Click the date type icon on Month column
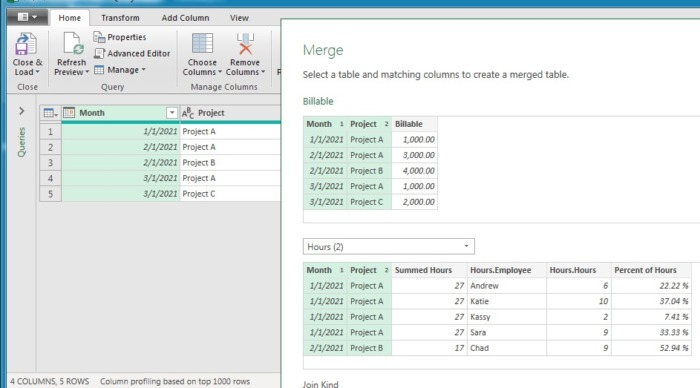The width and height of the screenshot is (700, 388). pyautogui.click(x=69, y=113)
